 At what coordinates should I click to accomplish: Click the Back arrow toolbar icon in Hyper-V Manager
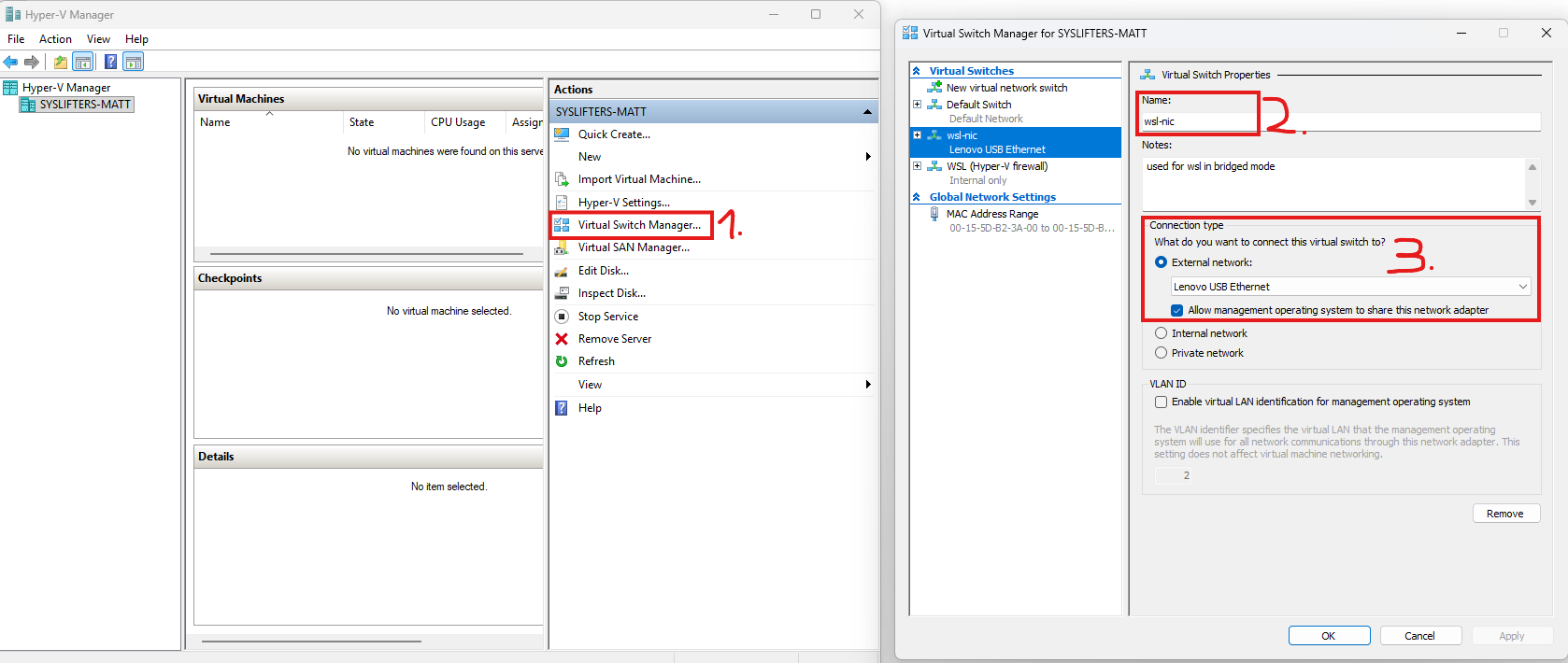pyautogui.click(x=10, y=62)
